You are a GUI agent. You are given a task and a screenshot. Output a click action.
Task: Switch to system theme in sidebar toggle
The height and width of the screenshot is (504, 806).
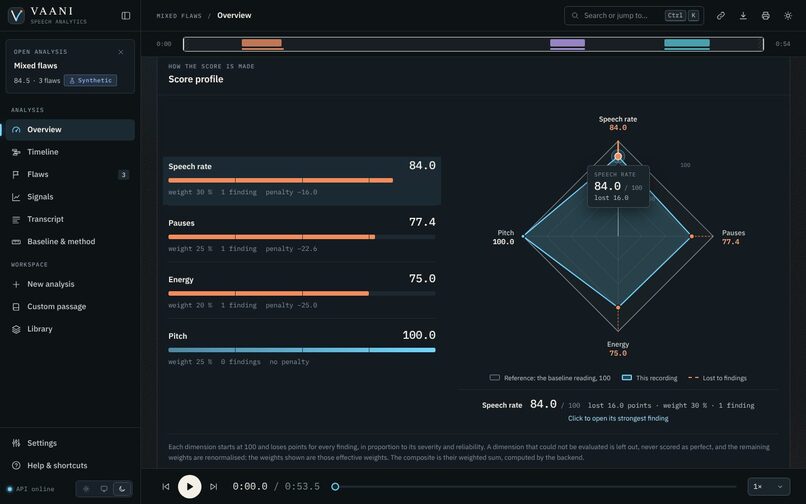point(104,489)
